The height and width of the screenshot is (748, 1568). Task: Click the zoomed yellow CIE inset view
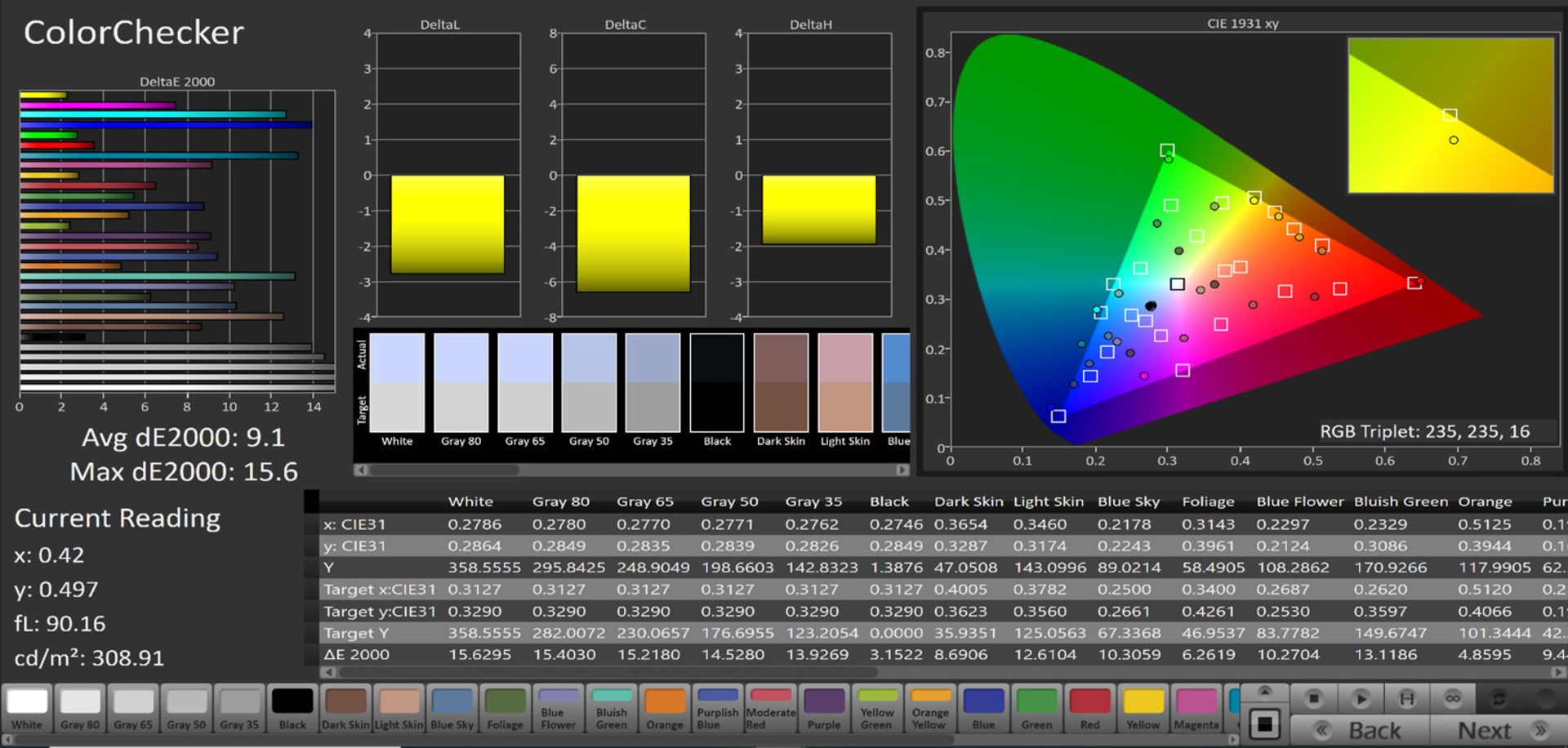tap(1450, 115)
